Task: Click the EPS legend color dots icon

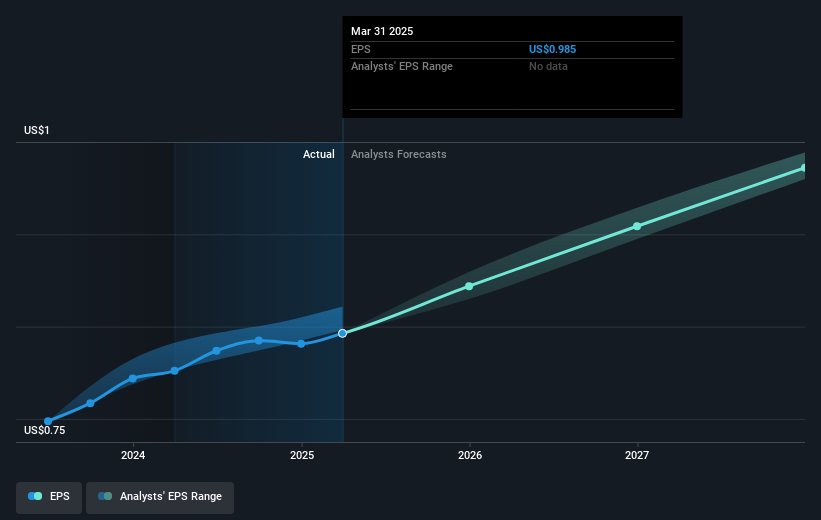Action: [x=35, y=496]
